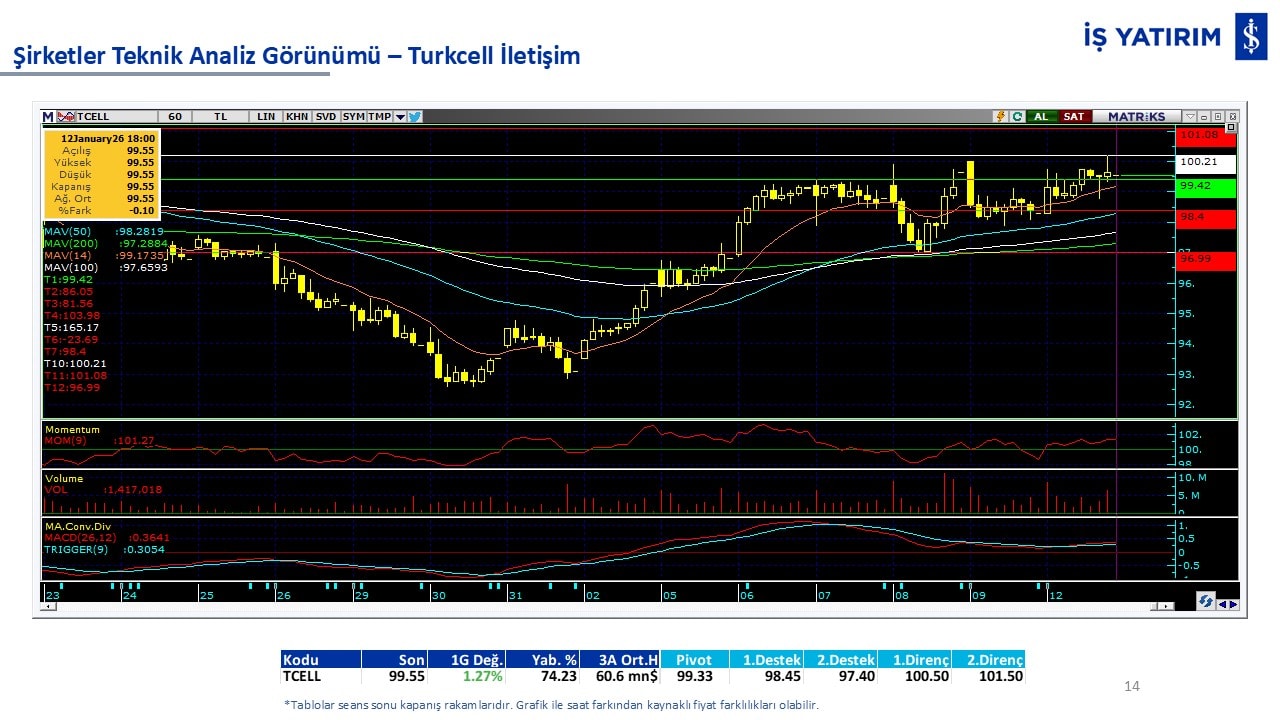
Task: Open the Twitter bird icon
Action: pyautogui.click(x=415, y=116)
